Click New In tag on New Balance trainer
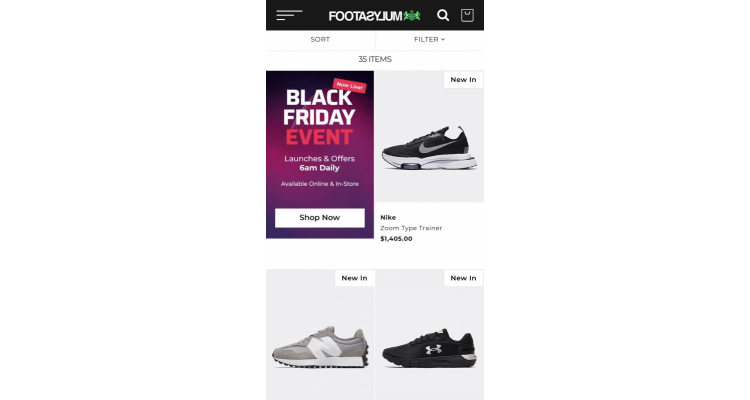This screenshot has height=400, width=750. click(x=354, y=278)
